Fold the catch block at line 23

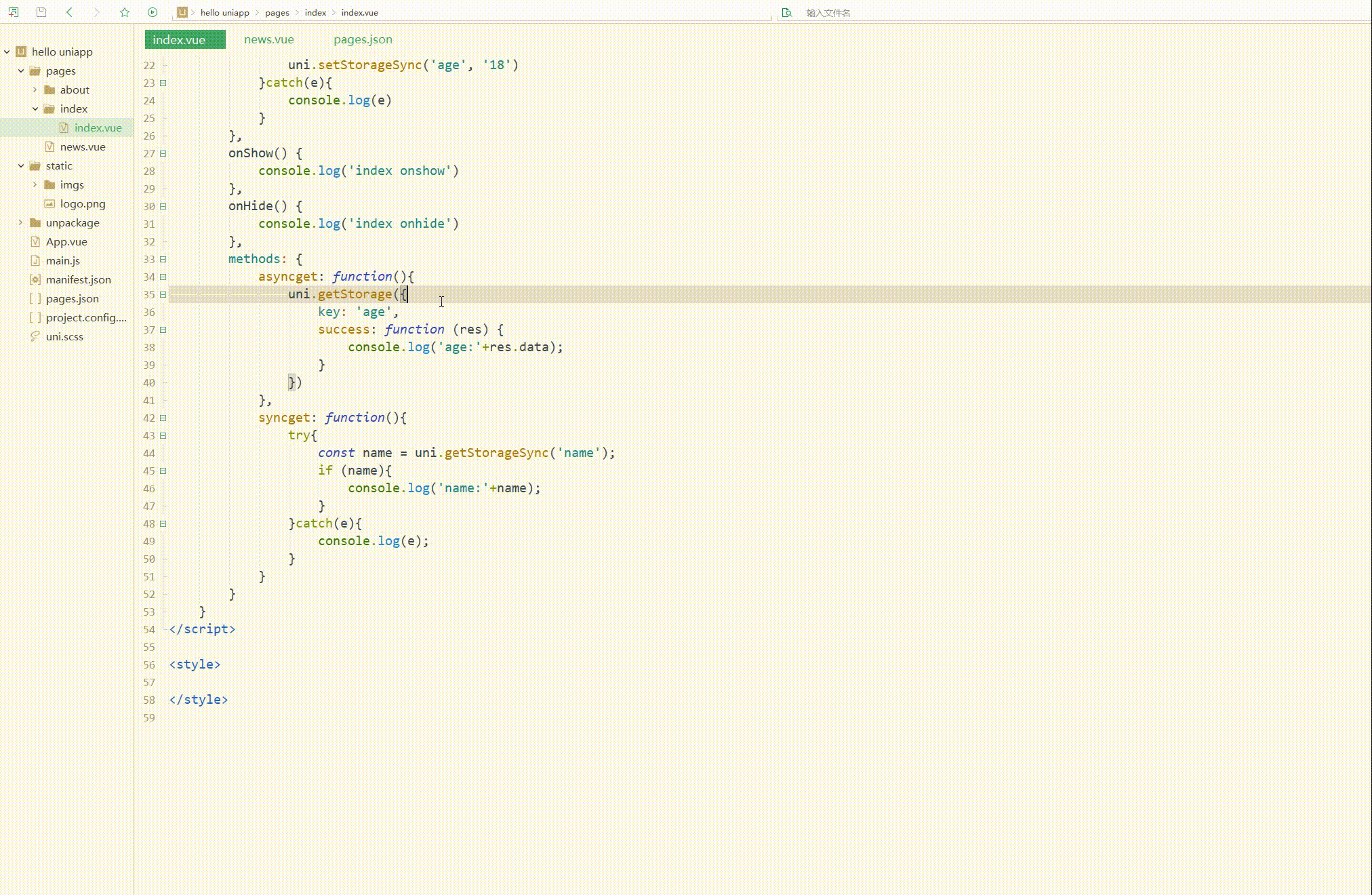(x=163, y=83)
